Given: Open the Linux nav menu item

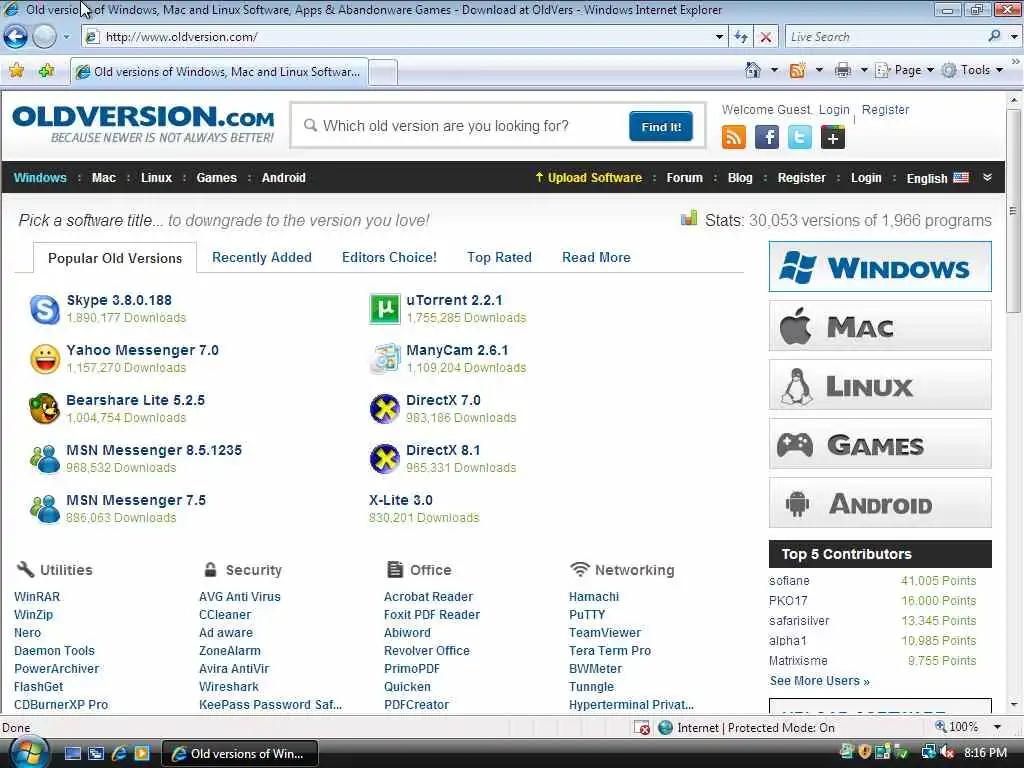Looking at the screenshot, I should (157, 178).
